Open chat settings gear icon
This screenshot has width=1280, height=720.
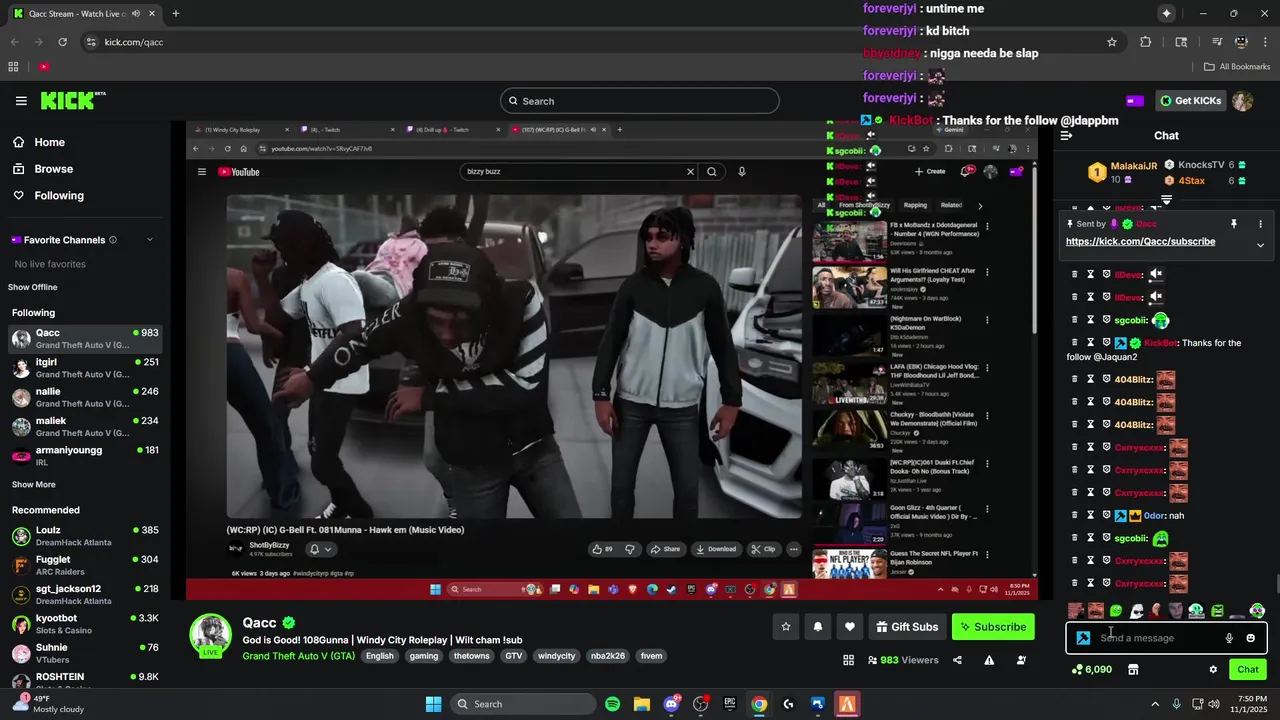click(x=1213, y=670)
